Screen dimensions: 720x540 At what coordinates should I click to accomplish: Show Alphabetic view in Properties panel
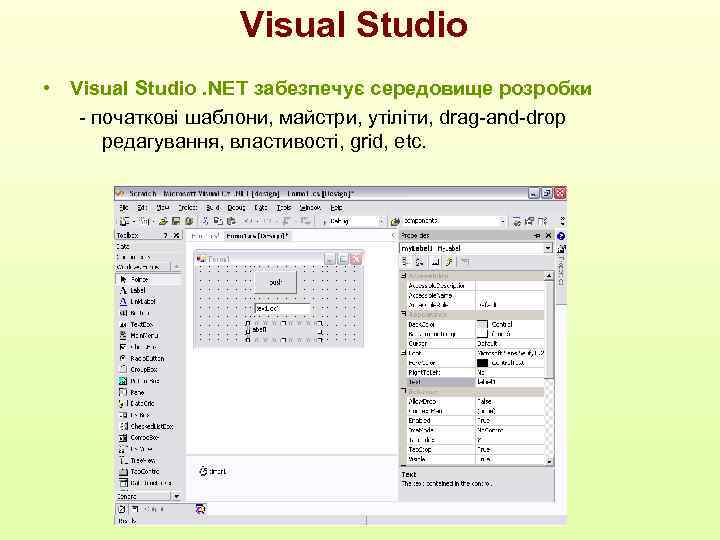click(x=420, y=262)
